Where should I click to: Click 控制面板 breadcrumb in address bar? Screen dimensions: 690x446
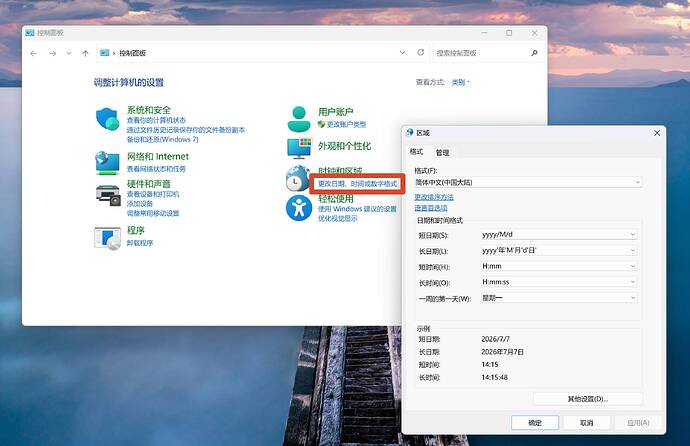tap(132, 53)
